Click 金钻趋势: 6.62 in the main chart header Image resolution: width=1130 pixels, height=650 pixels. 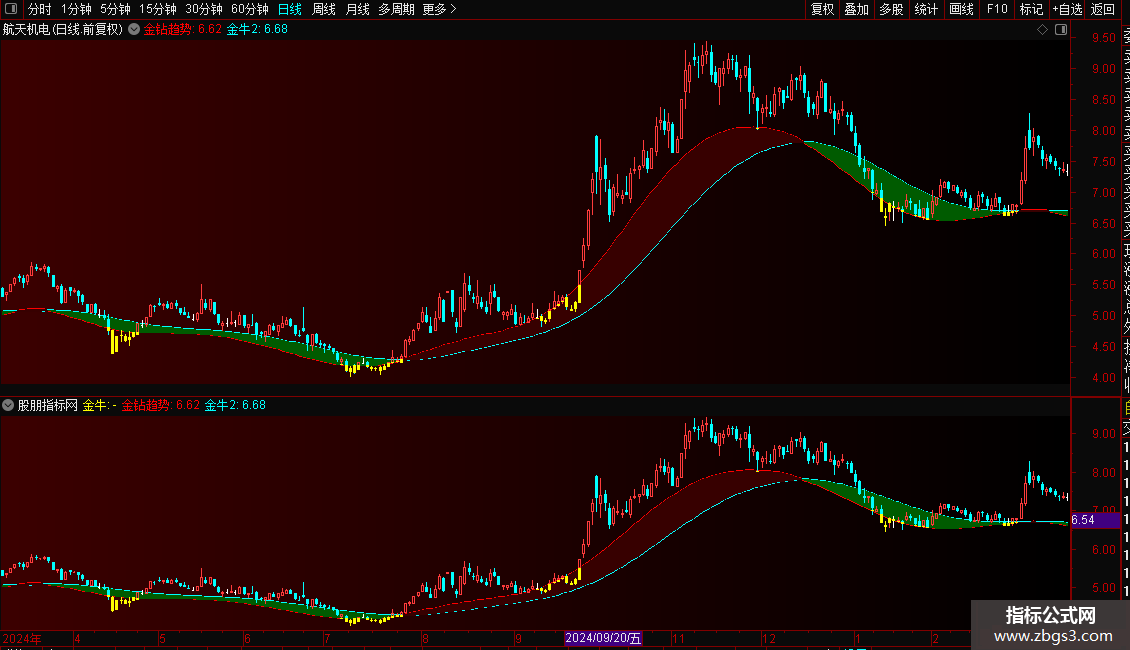[182, 30]
